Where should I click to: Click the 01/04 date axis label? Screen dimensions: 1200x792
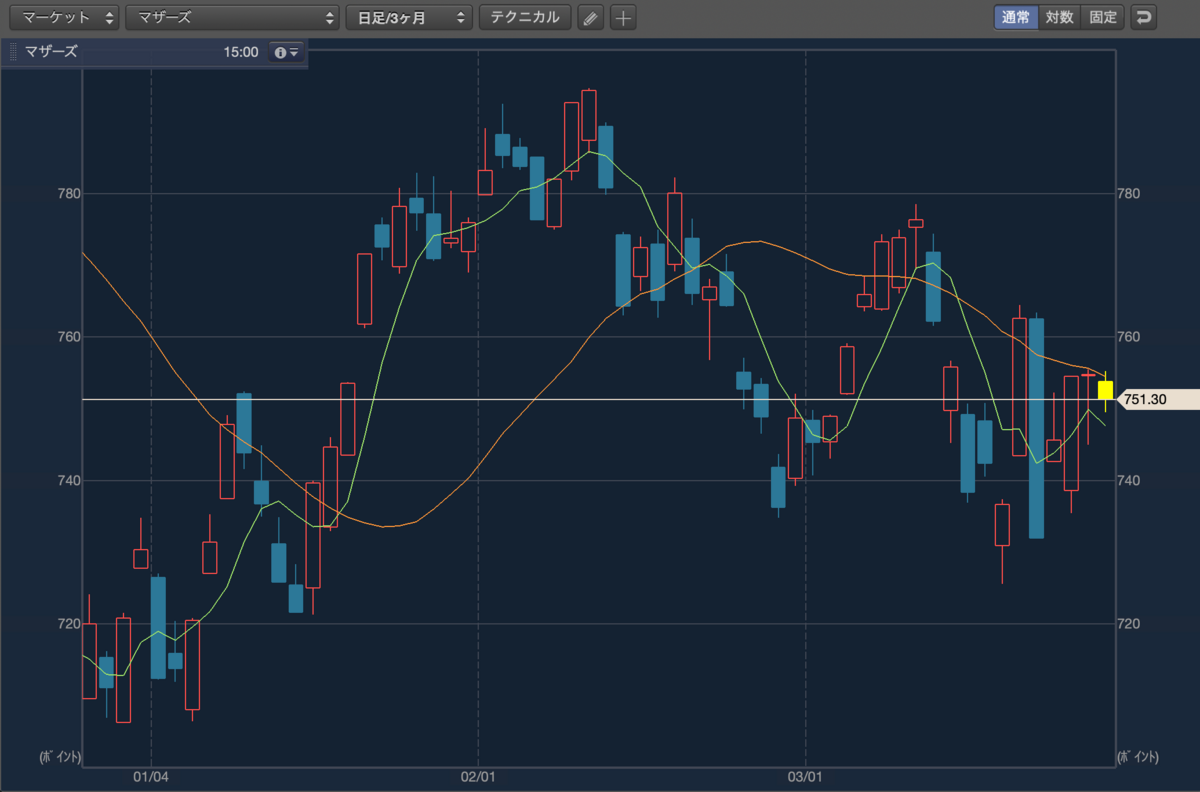[x=151, y=776]
